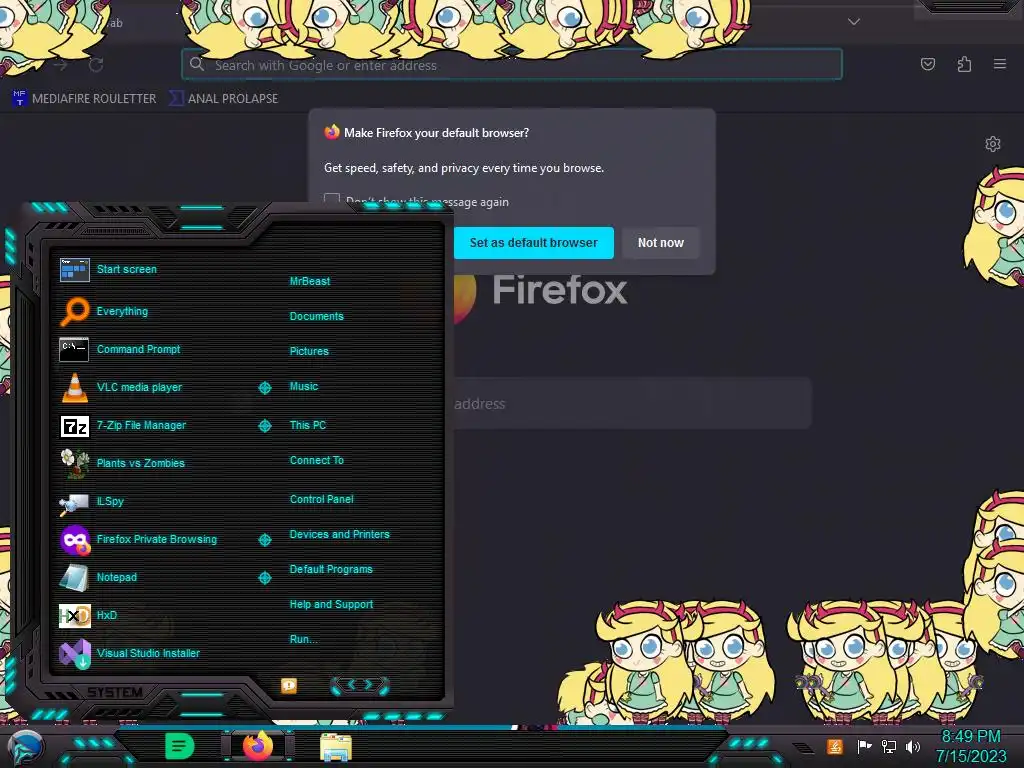The image size is (1024, 768).
Task: Expand Firefox Private Browsing jump list arrow
Action: click(264, 540)
